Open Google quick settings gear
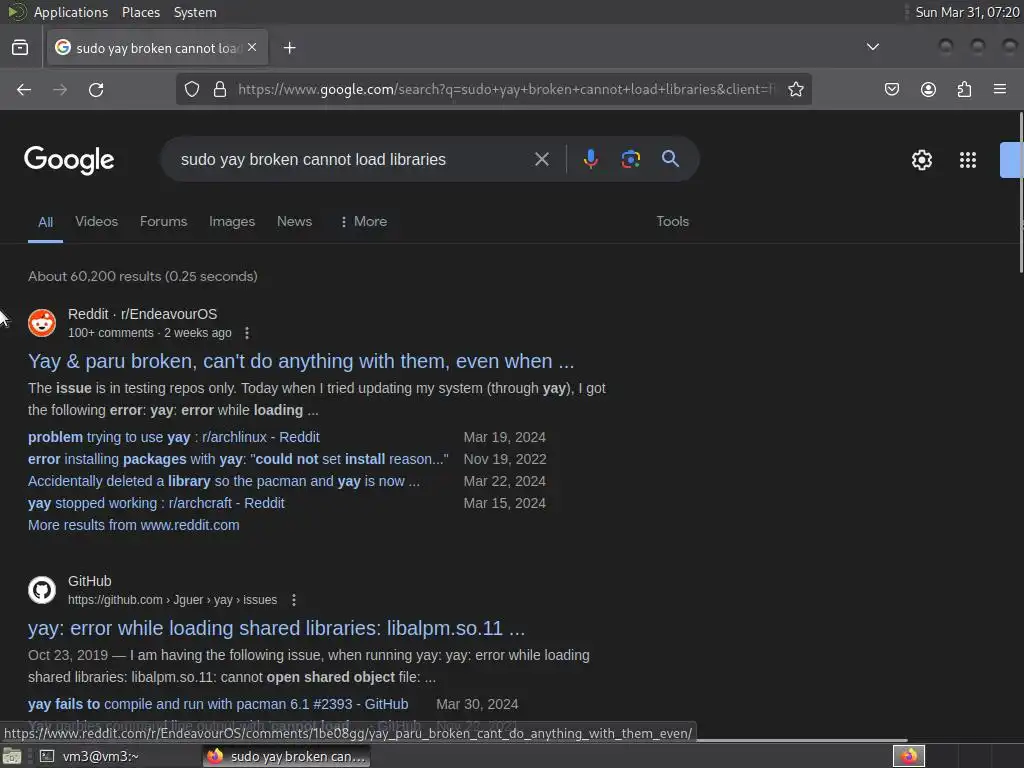Image resolution: width=1024 pixels, height=768 pixels. click(x=921, y=160)
